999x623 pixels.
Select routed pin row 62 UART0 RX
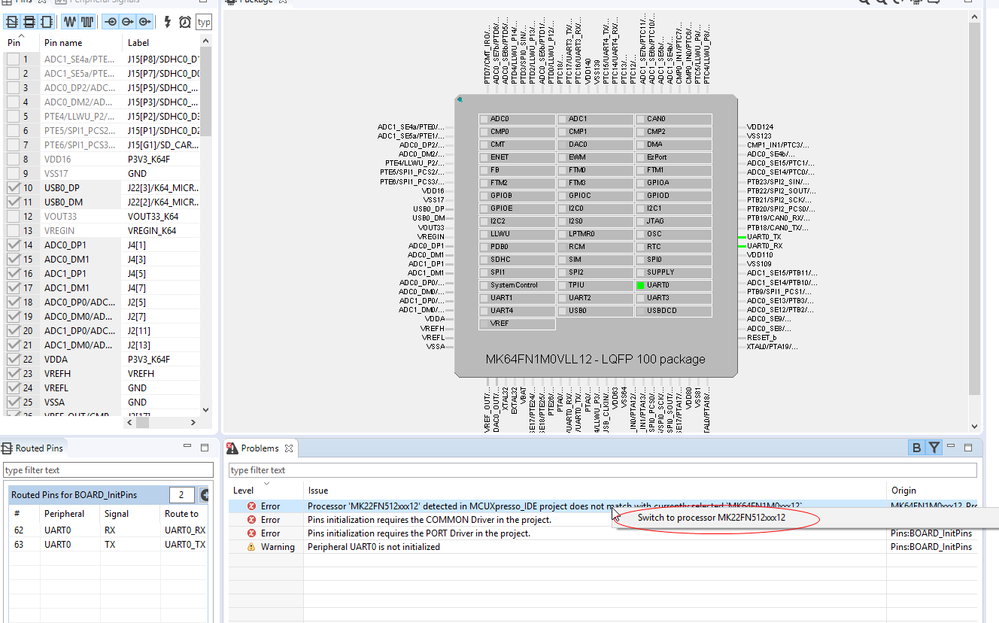click(108, 530)
